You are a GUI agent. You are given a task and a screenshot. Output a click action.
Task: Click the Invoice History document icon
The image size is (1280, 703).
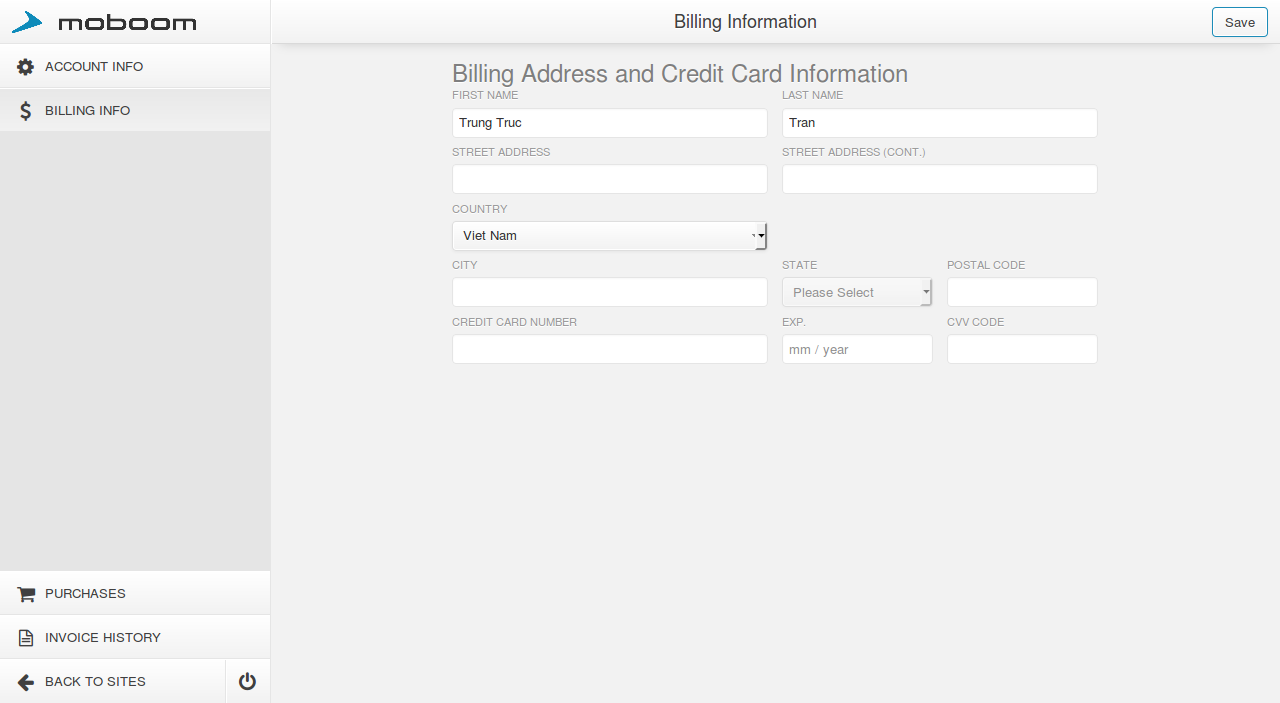pyautogui.click(x=26, y=638)
